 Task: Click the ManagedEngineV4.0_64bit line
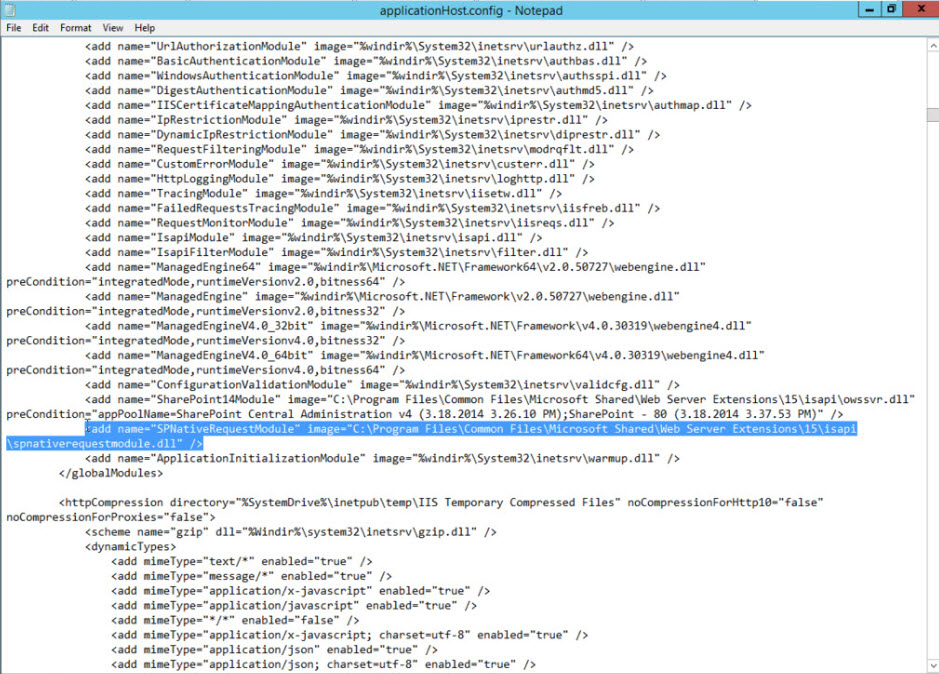tap(425, 355)
